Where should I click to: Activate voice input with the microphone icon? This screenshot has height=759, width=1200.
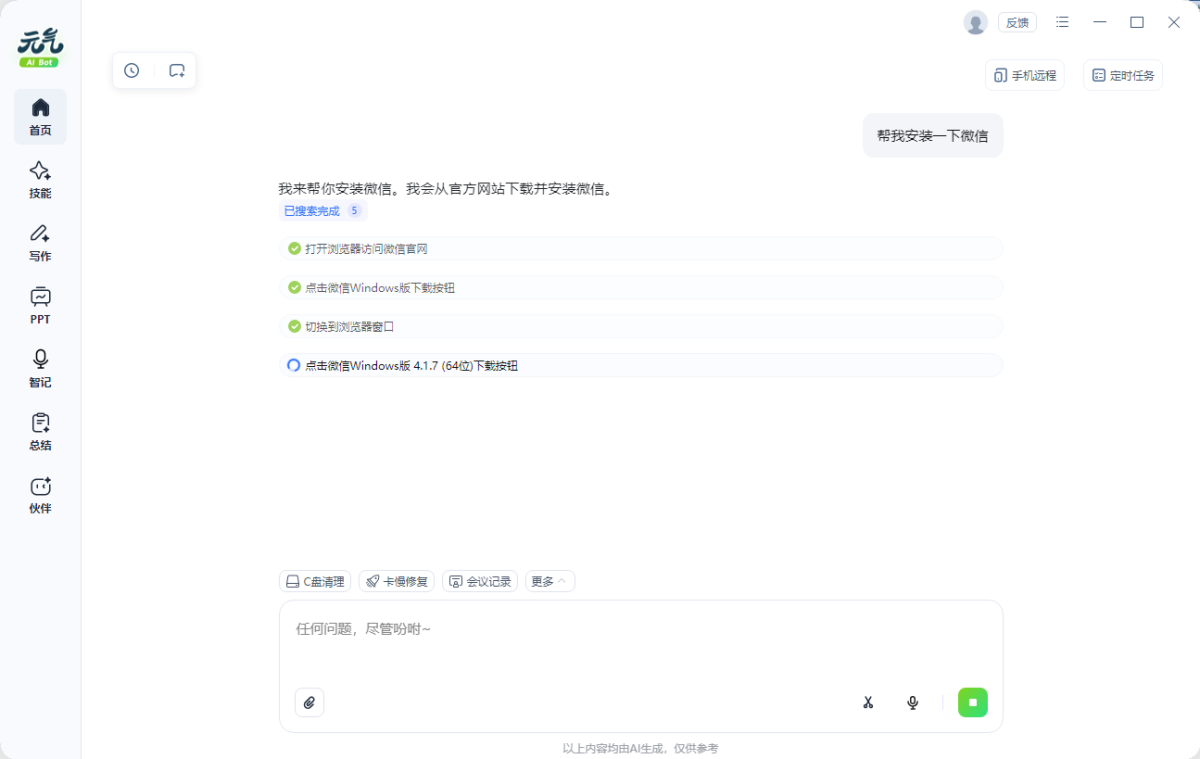coord(912,702)
